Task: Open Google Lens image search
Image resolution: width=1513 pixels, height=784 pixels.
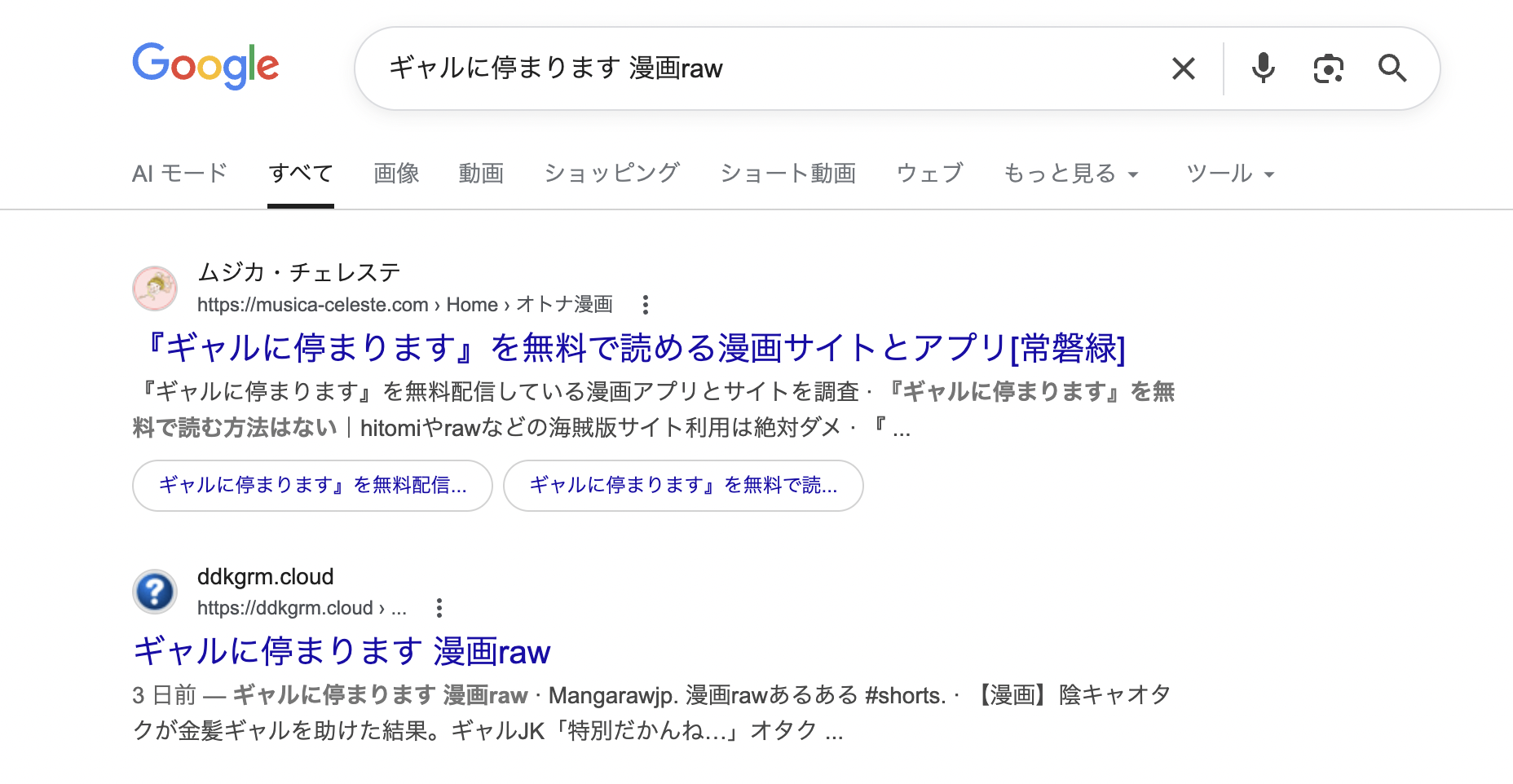Action: pyautogui.click(x=1328, y=68)
